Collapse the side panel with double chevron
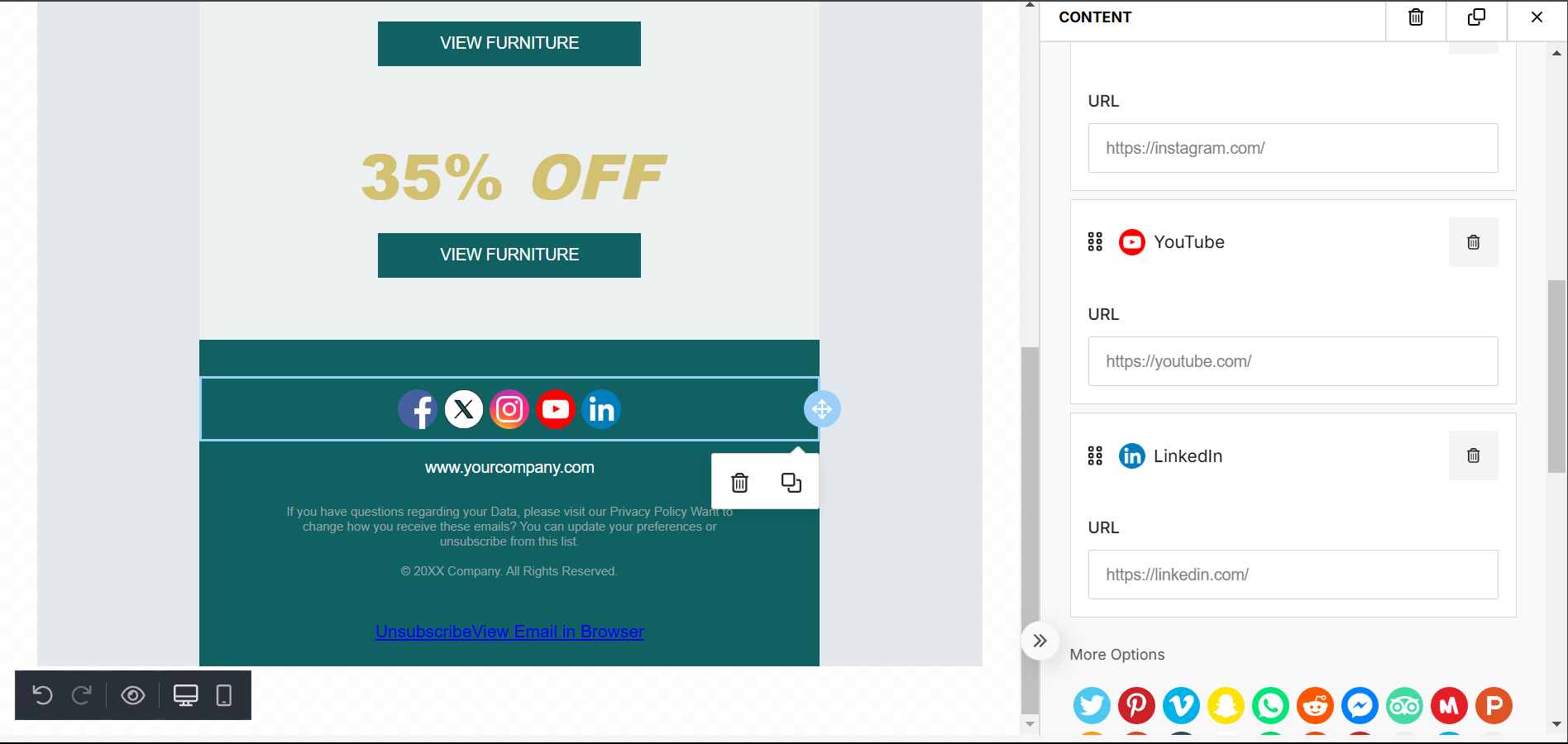Image resolution: width=1568 pixels, height=744 pixels. (x=1040, y=641)
